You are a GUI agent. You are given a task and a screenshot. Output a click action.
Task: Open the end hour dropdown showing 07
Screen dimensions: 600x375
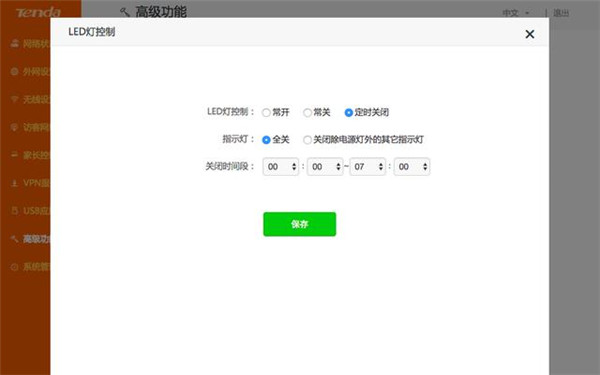pos(367,167)
